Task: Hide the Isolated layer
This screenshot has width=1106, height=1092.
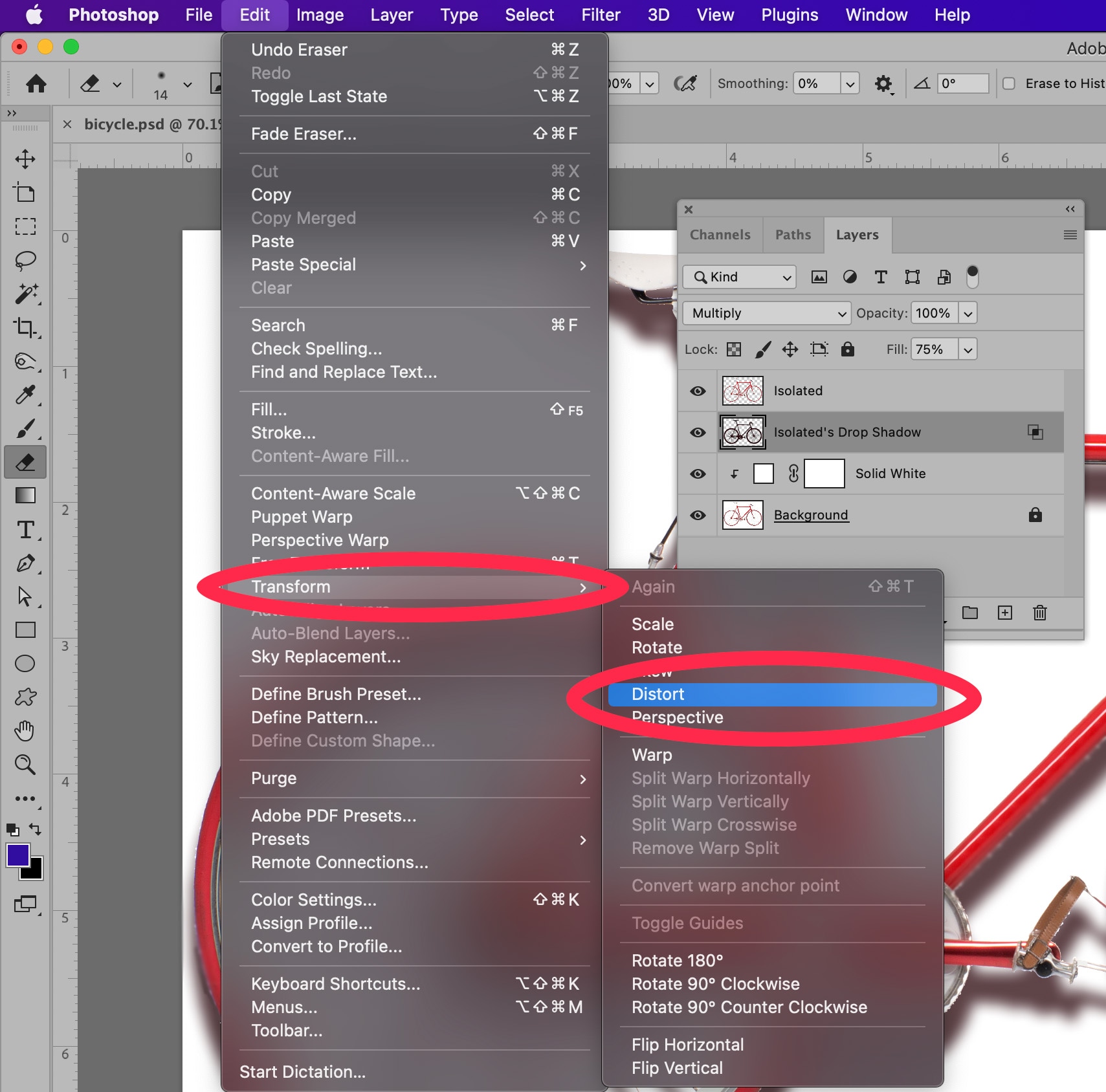Action: [698, 391]
